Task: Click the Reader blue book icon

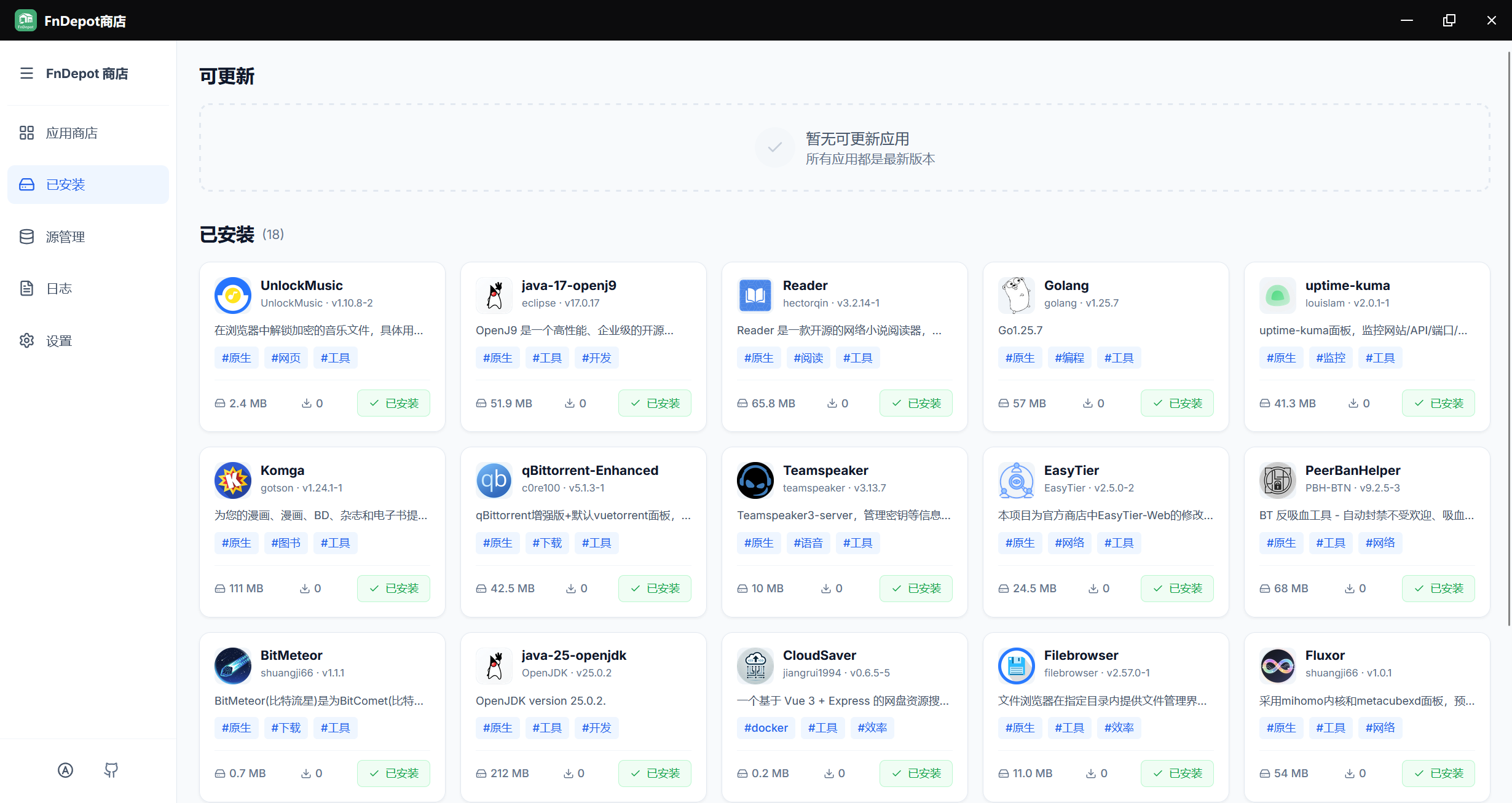Action: click(755, 295)
